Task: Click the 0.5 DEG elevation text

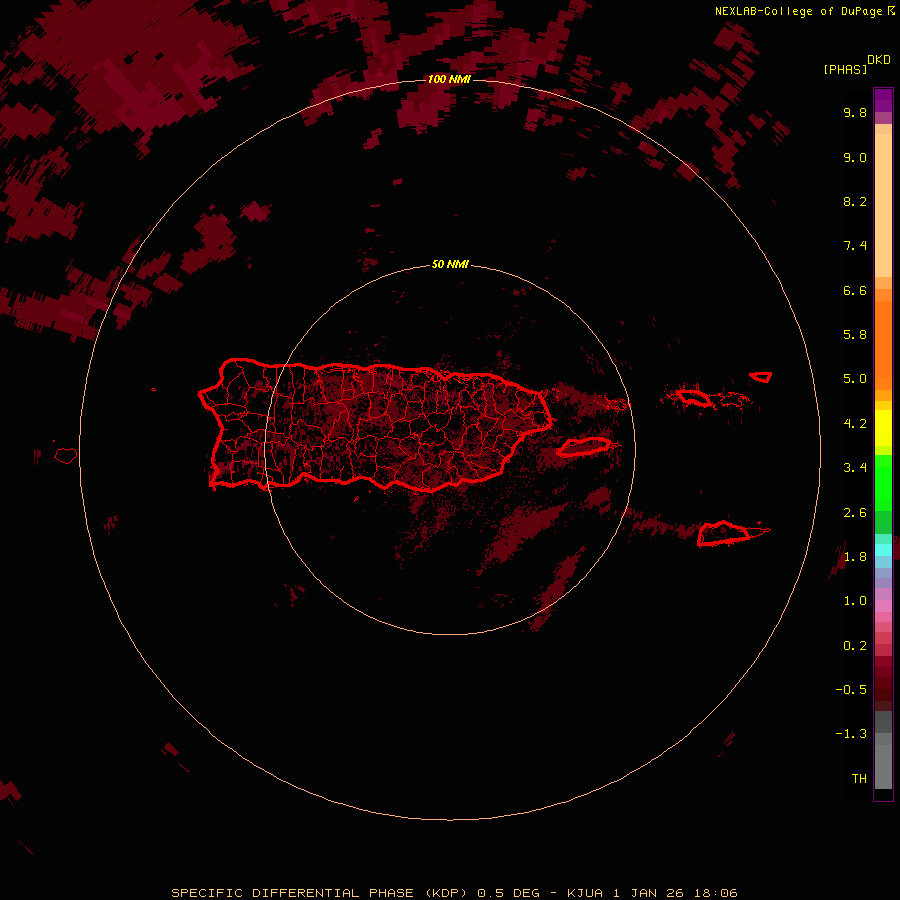Action: (509, 893)
